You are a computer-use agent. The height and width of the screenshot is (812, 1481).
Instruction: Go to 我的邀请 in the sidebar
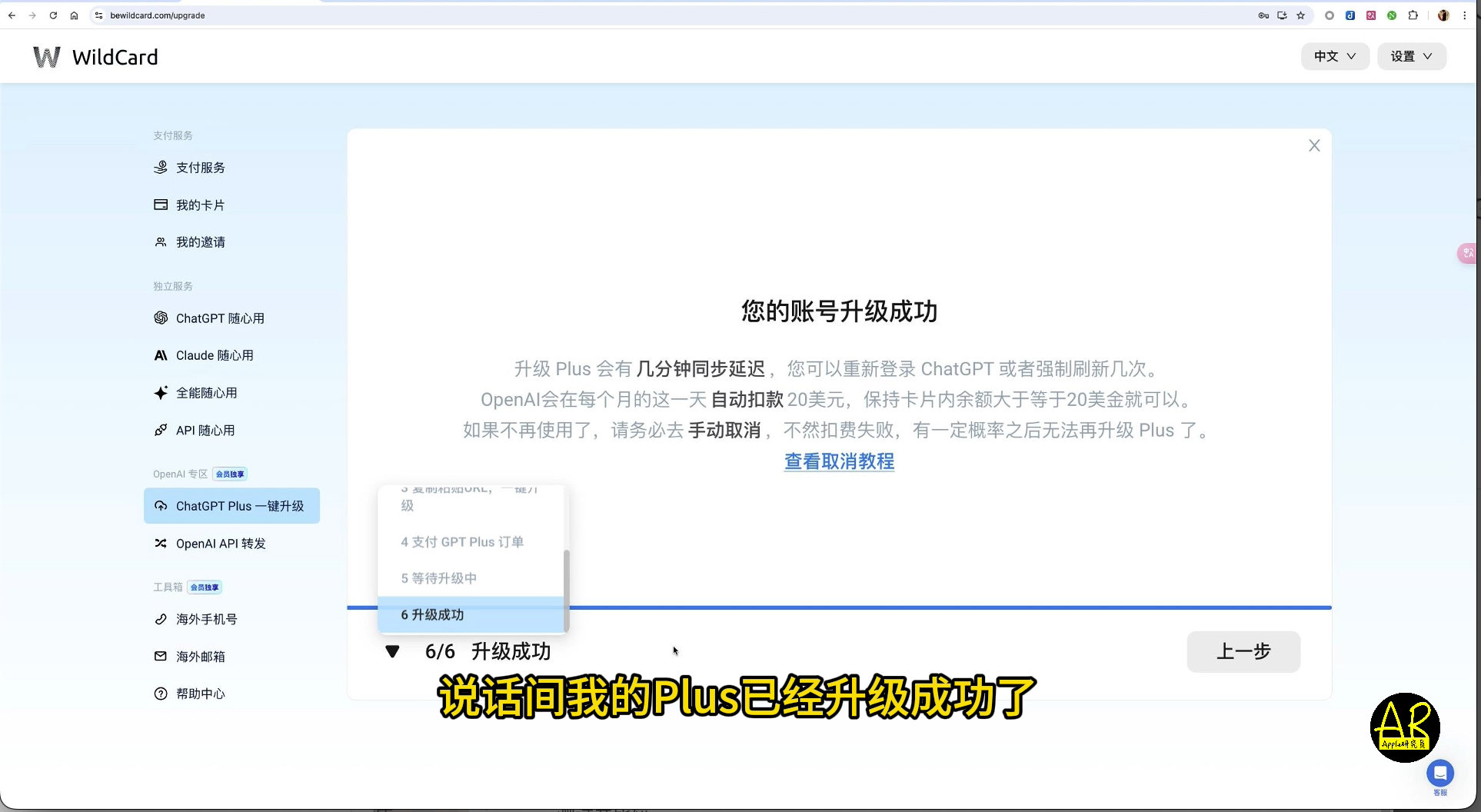189,242
